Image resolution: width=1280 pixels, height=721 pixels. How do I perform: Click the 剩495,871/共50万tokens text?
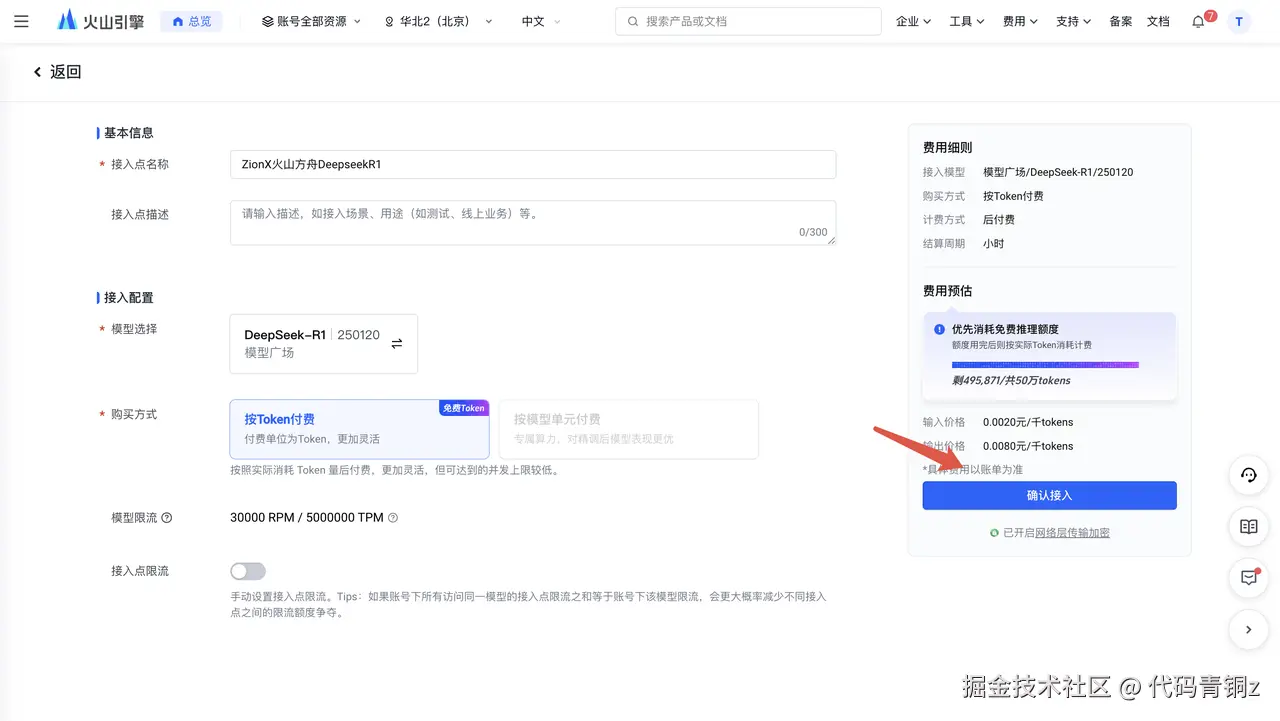(1011, 381)
